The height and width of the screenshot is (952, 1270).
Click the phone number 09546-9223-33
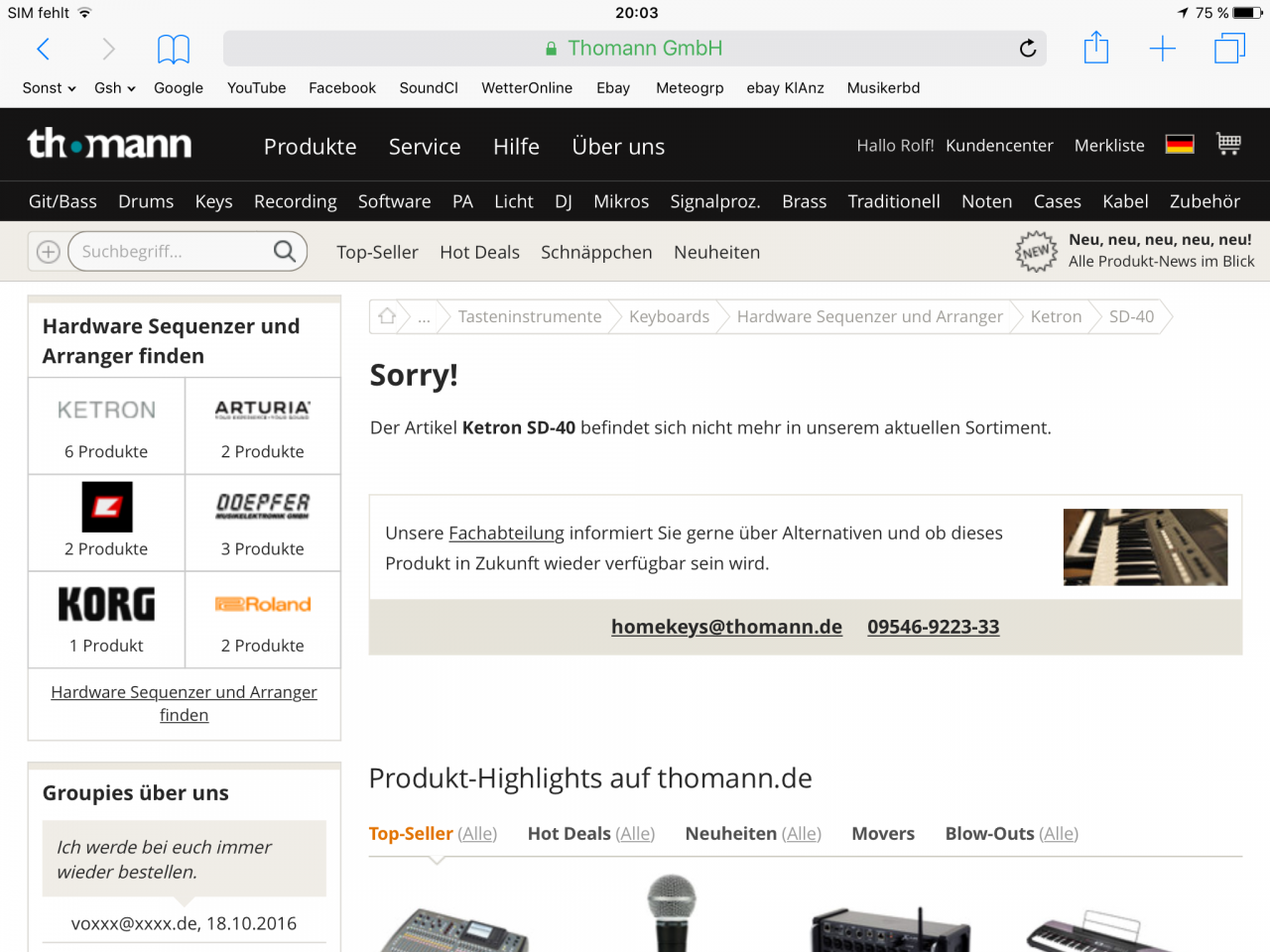coord(934,627)
